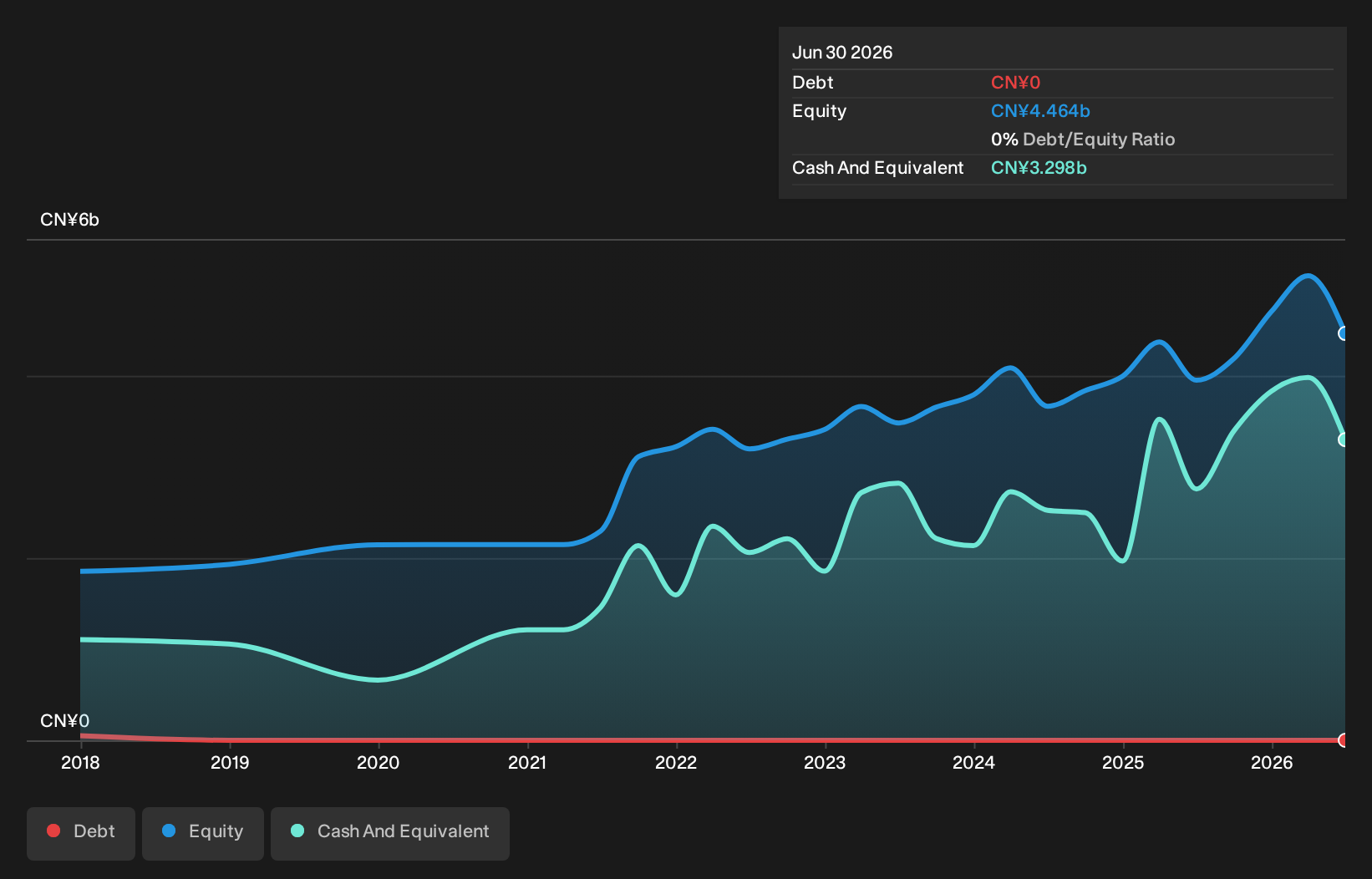Click the Equity value CN¥4.464b in tooltip
Screen dimensions: 1372x879
[x=1040, y=111]
